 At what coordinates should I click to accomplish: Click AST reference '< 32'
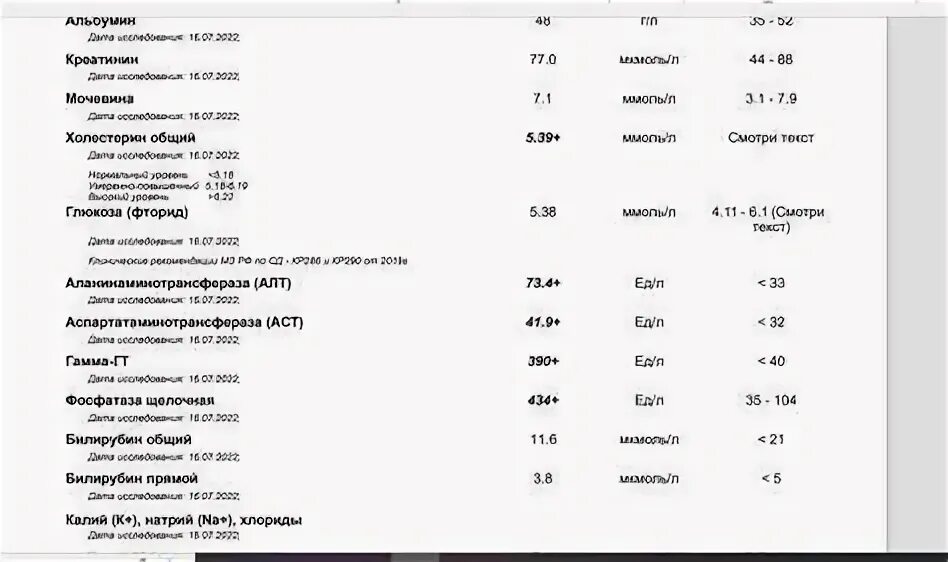770,322
